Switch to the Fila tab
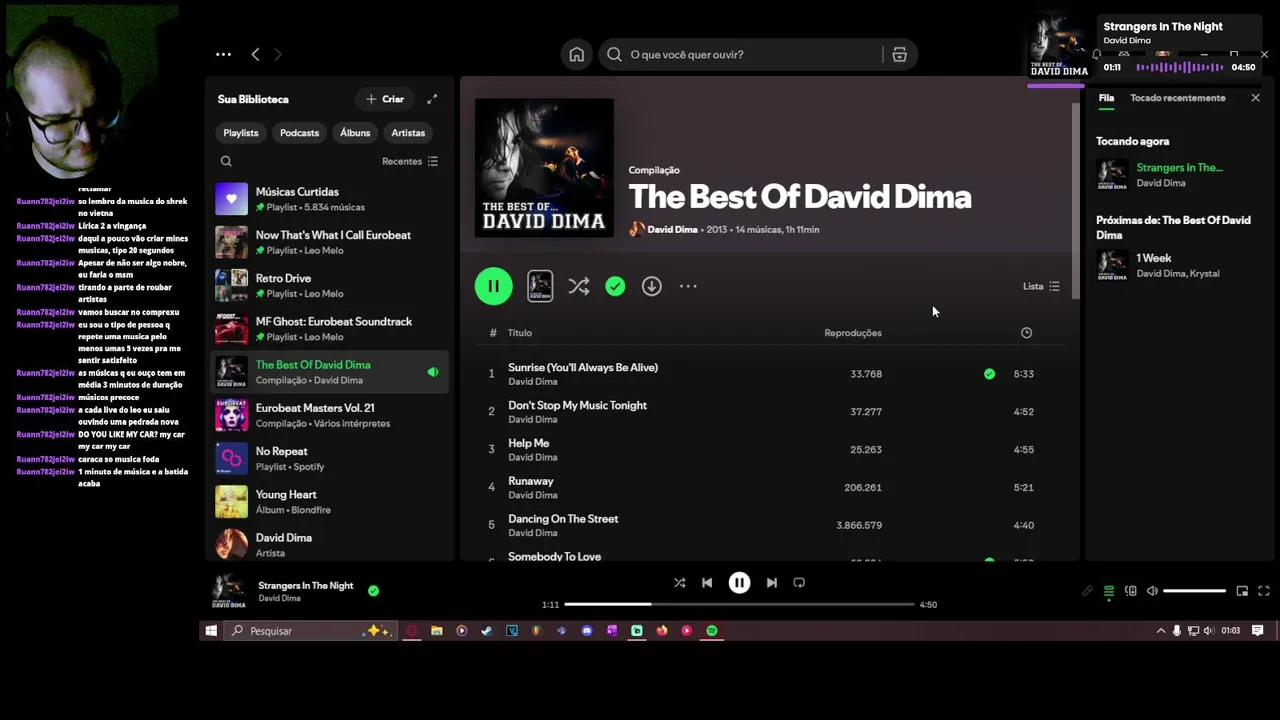This screenshot has width=1280, height=720. click(1106, 98)
